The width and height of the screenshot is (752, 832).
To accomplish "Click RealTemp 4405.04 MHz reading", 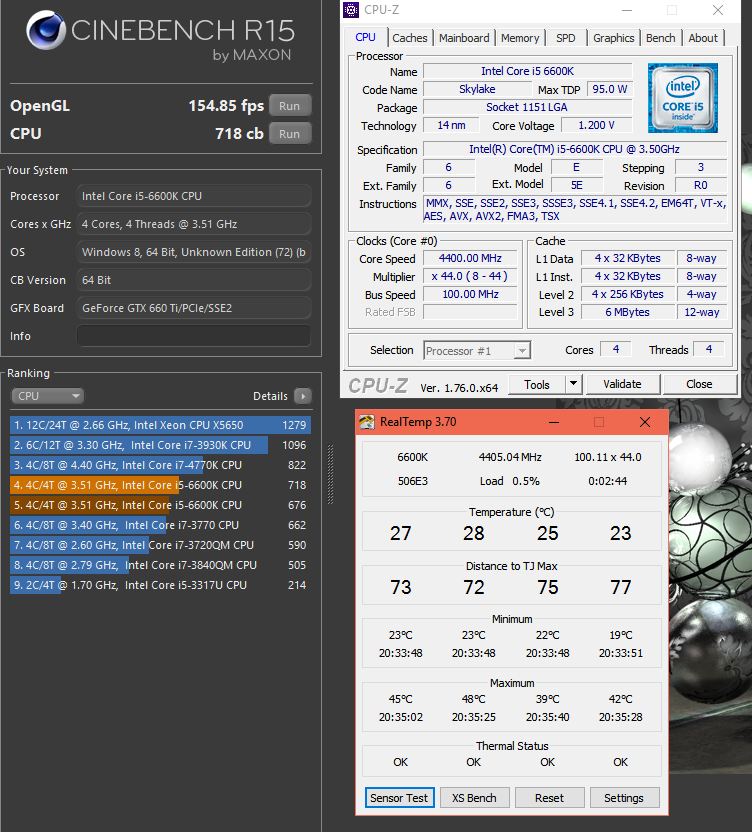I will (x=510, y=457).
